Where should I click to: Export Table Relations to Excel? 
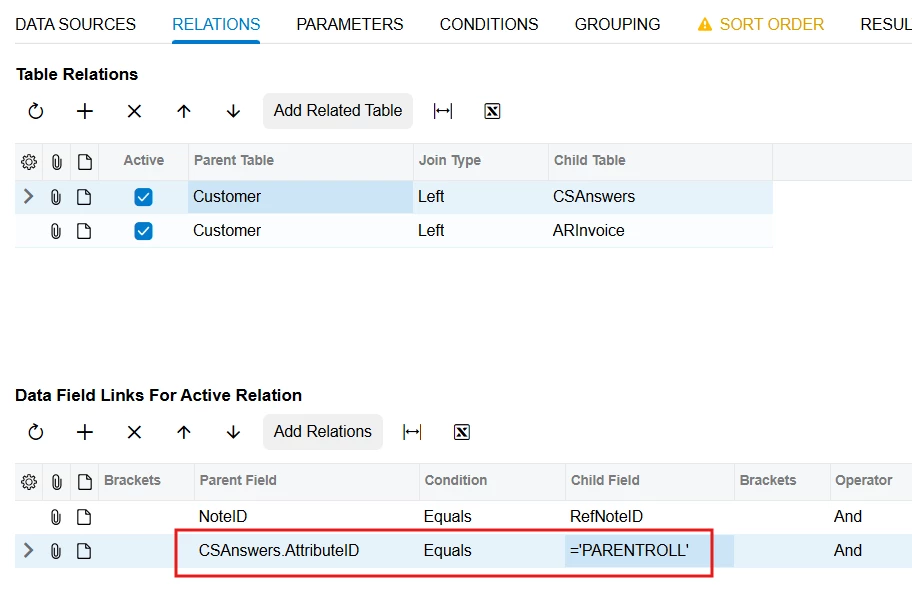[492, 111]
